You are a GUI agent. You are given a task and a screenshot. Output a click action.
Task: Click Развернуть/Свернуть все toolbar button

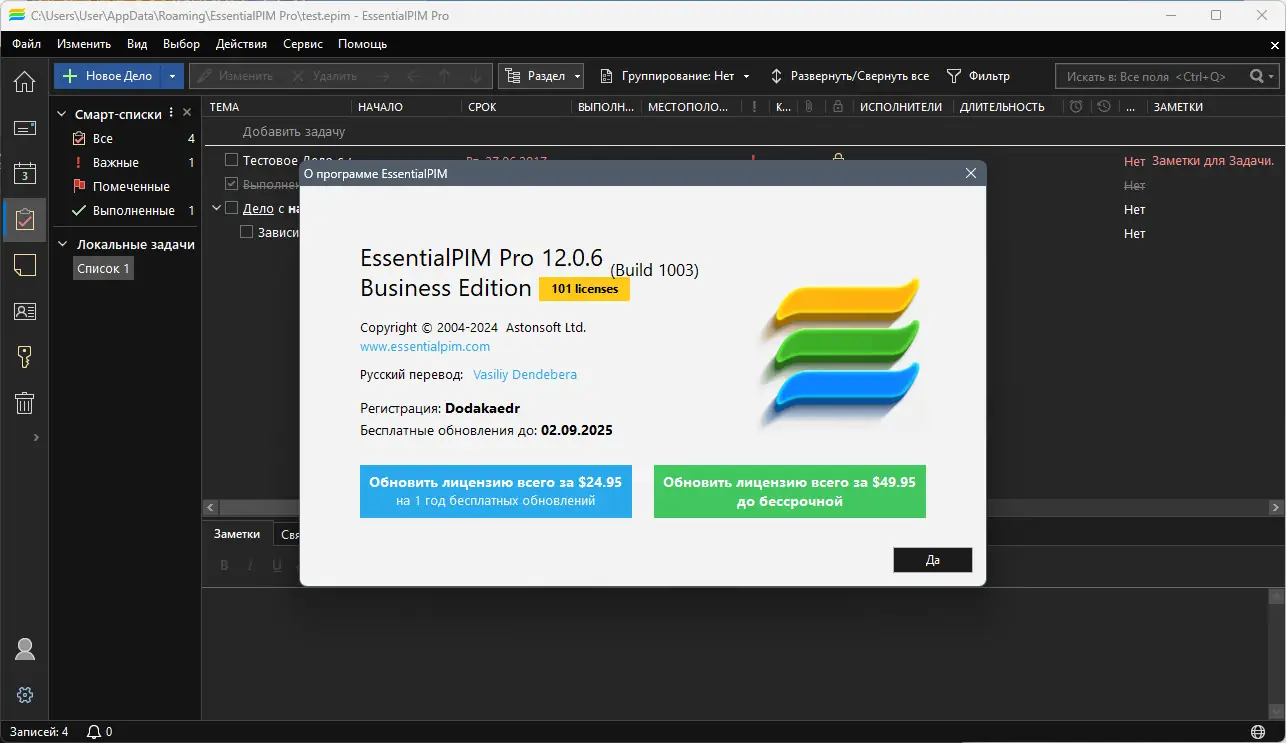pos(849,76)
